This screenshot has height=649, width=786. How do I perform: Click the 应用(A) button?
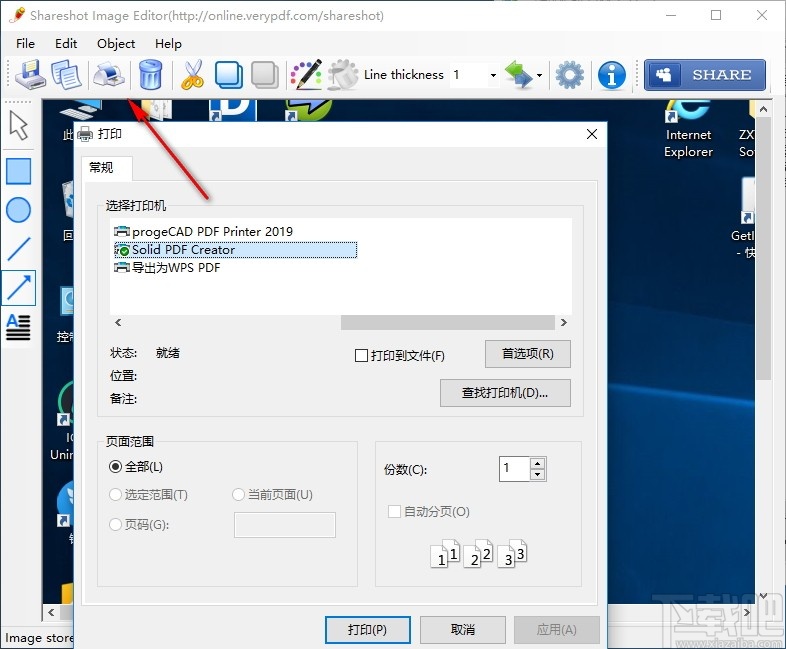point(557,629)
